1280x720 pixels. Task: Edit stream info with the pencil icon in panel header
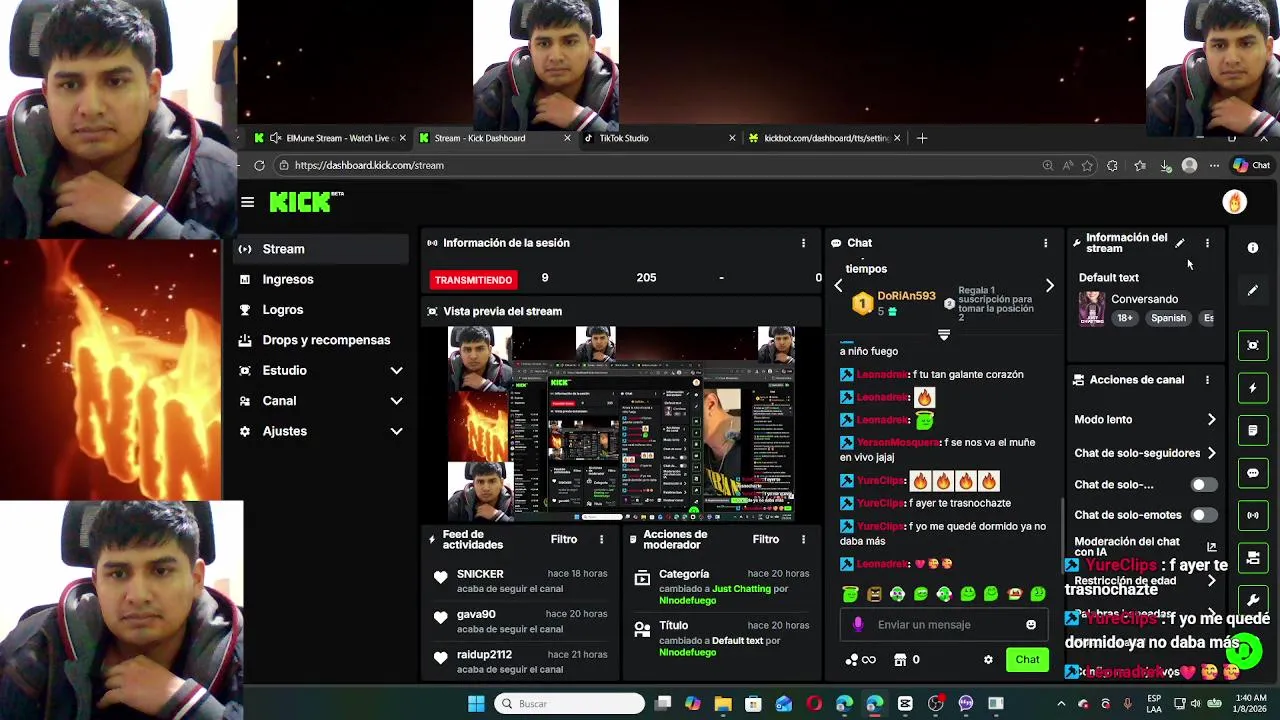tap(1180, 243)
